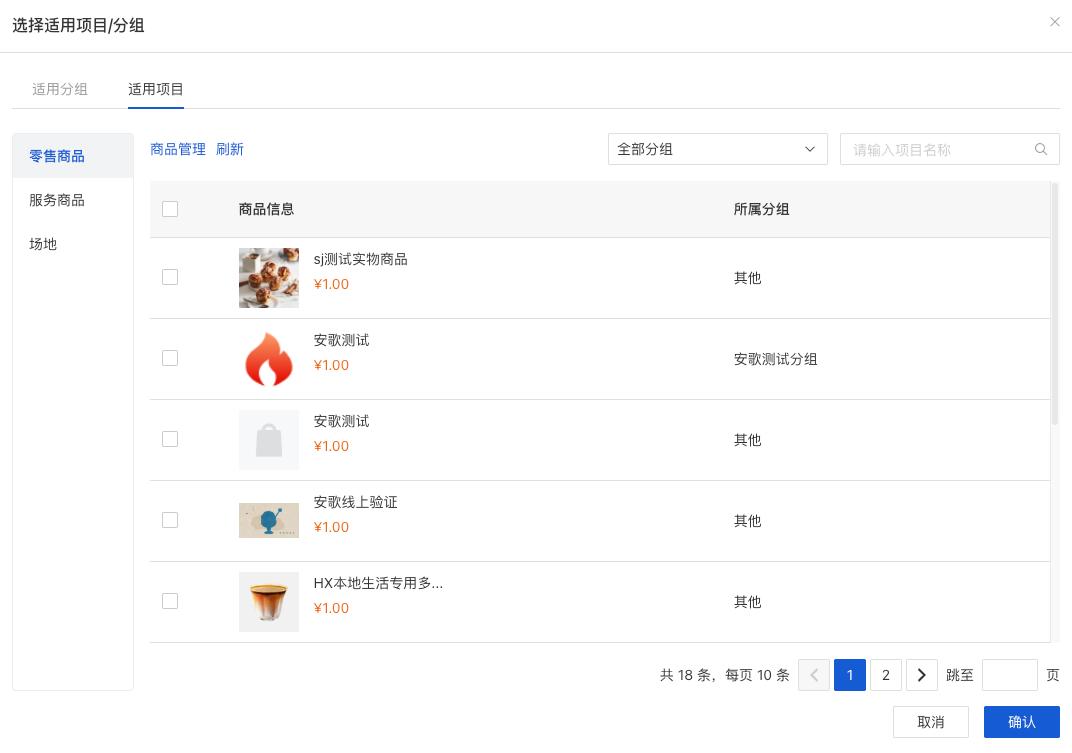Select 零售商品 in the side menu

pyautogui.click(x=72, y=156)
